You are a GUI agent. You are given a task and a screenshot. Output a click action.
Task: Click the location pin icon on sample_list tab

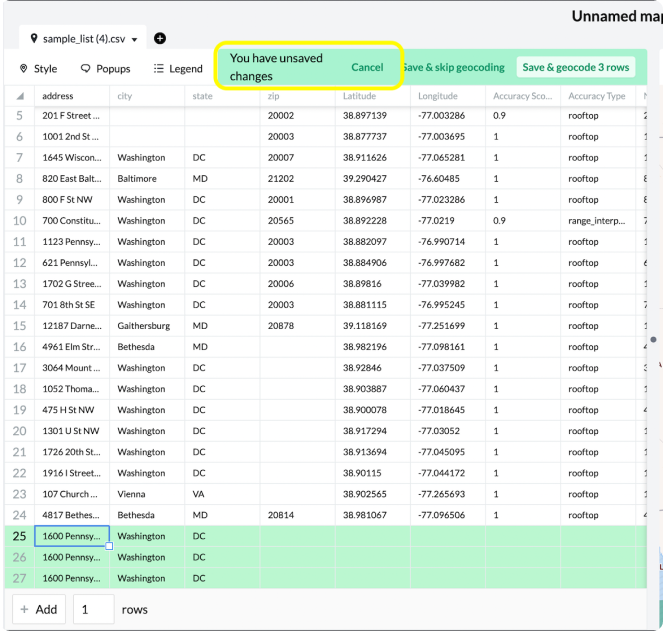point(34,38)
